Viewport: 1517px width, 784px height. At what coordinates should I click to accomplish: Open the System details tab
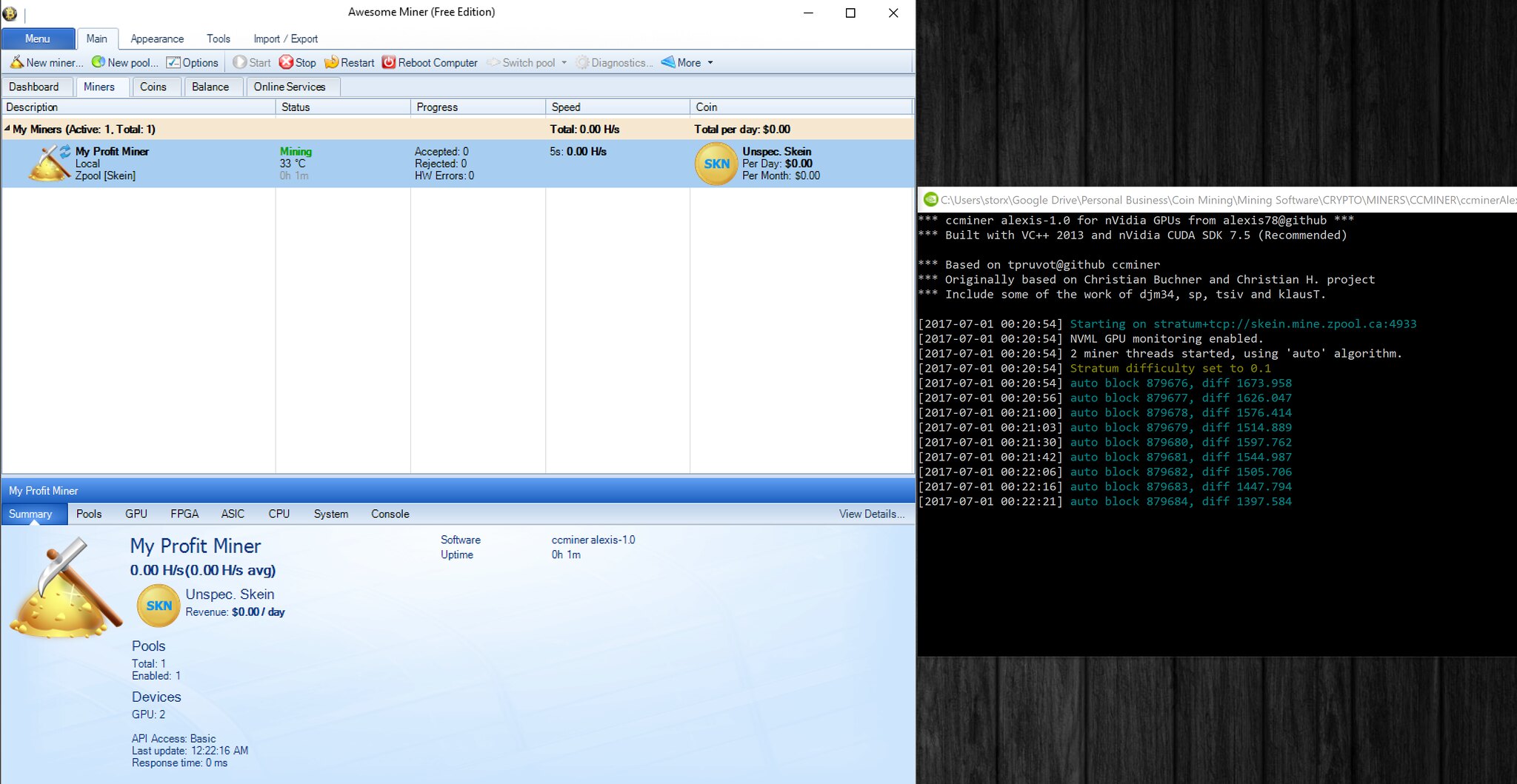pyautogui.click(x=331, y=514)
